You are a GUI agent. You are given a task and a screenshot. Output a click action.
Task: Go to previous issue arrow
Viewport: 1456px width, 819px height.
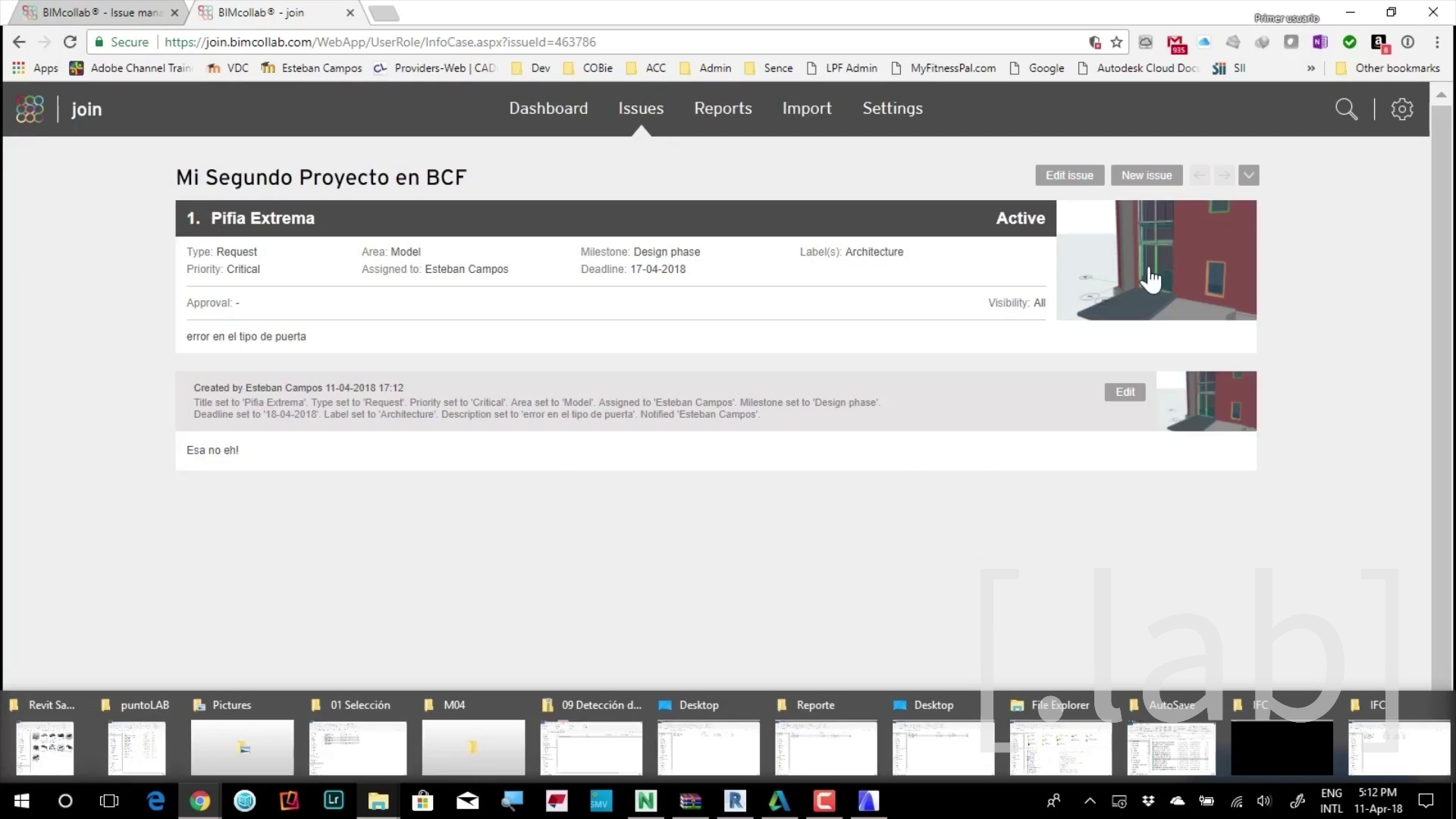(x=1200, y=175)
